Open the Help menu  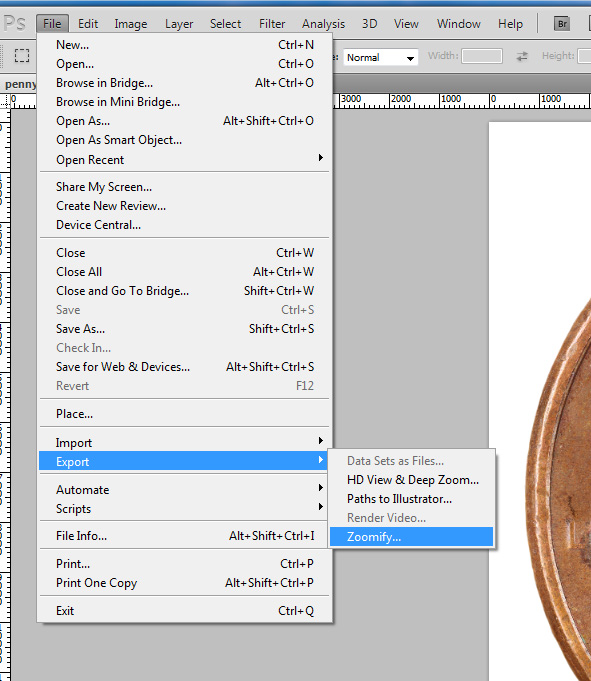coord(510,23)
